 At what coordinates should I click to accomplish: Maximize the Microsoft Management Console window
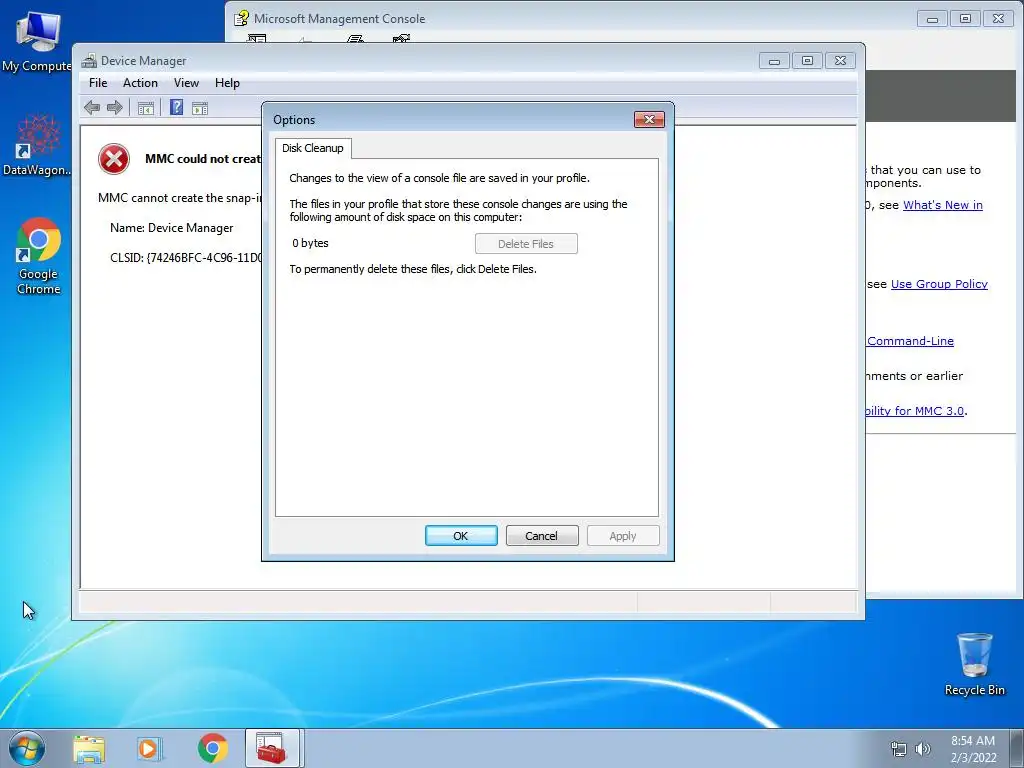965,19
